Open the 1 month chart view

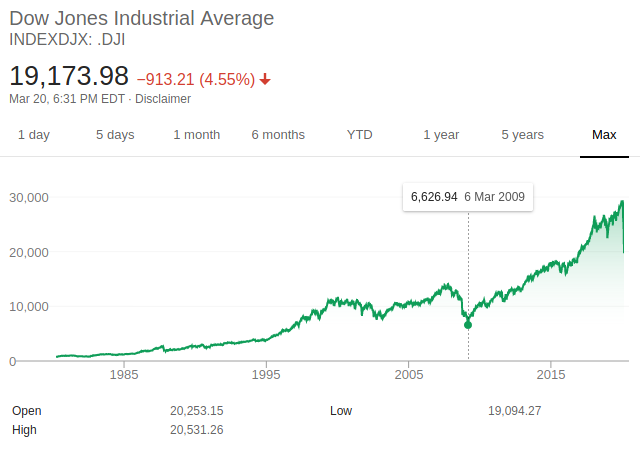[196, 135]
